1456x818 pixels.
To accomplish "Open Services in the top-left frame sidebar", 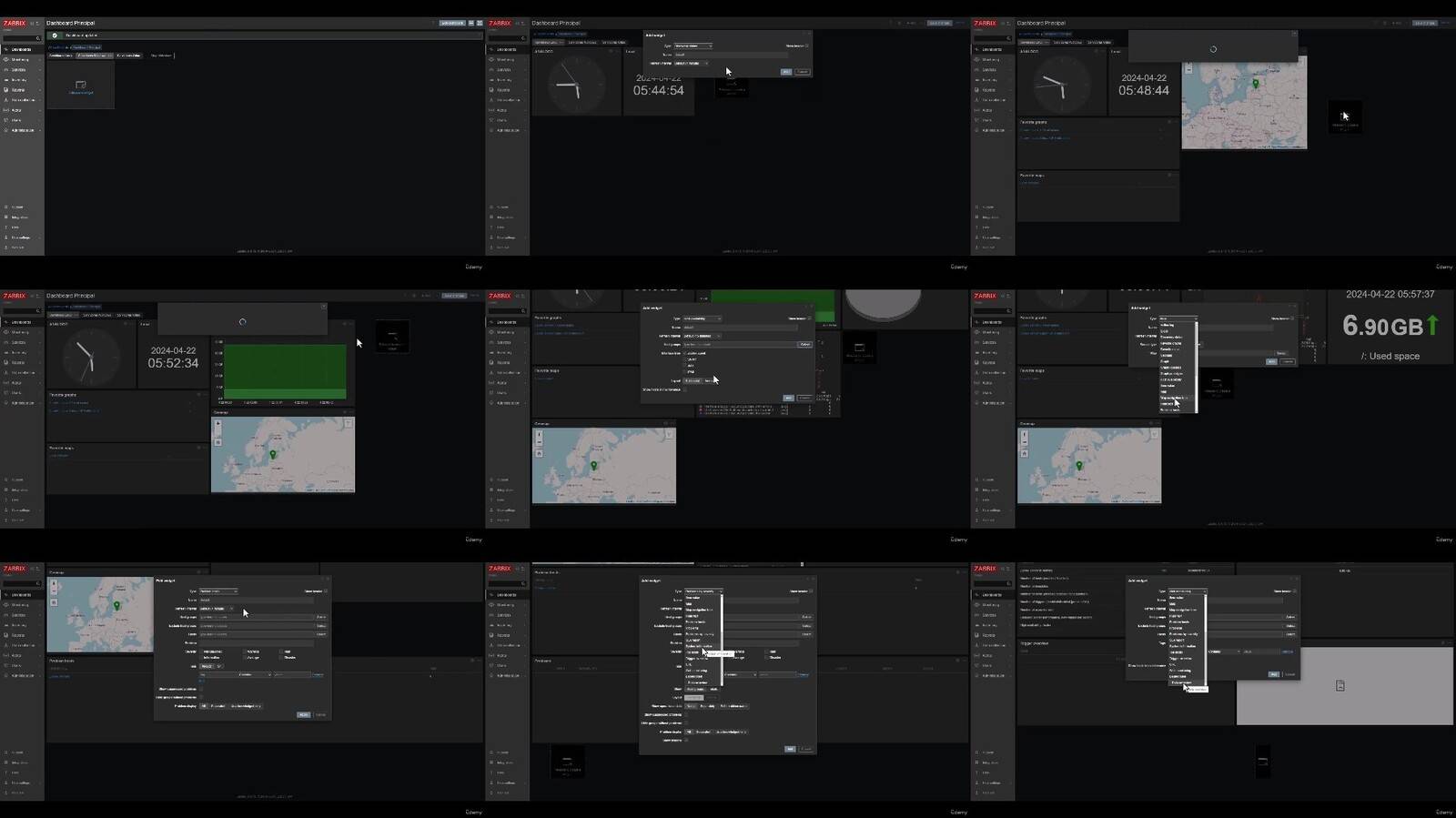I will [x=22, y=69].
